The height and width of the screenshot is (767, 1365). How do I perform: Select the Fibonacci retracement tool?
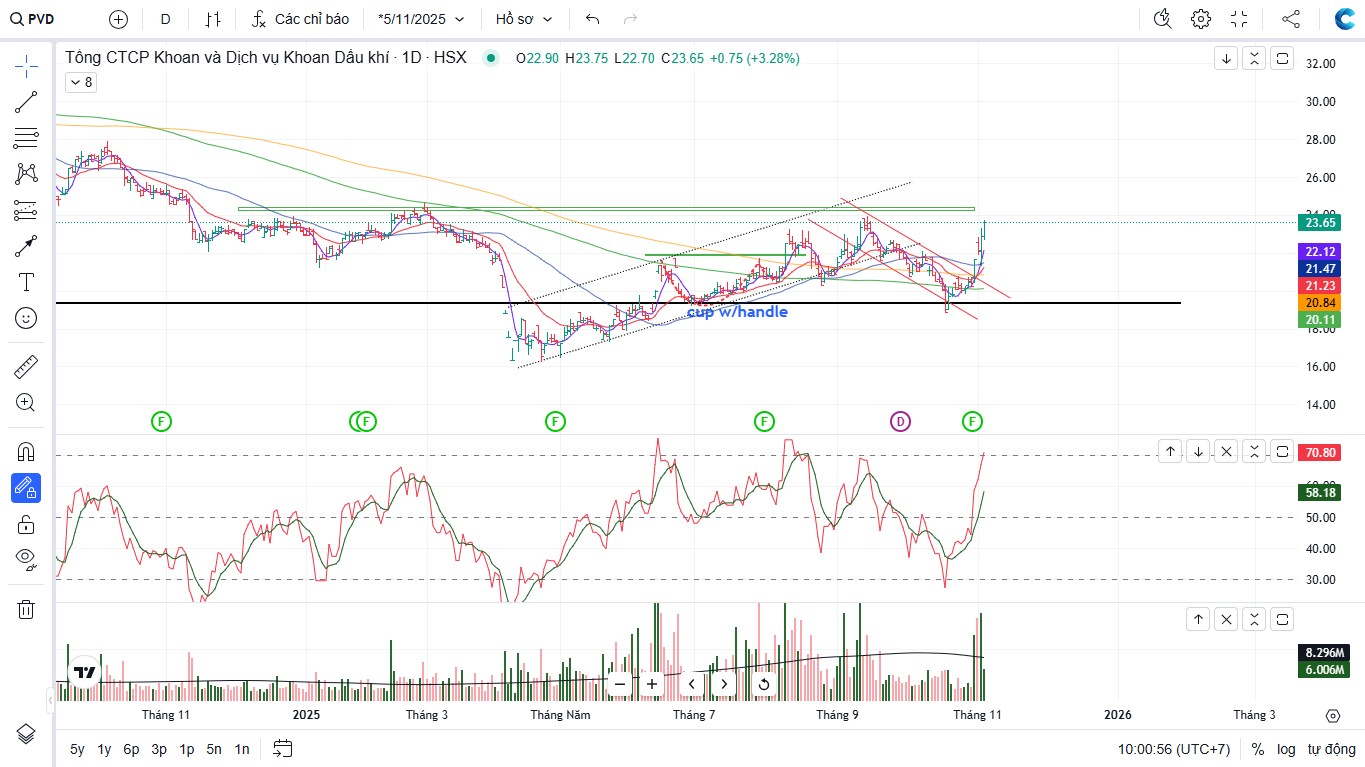[x=26, y=138]
